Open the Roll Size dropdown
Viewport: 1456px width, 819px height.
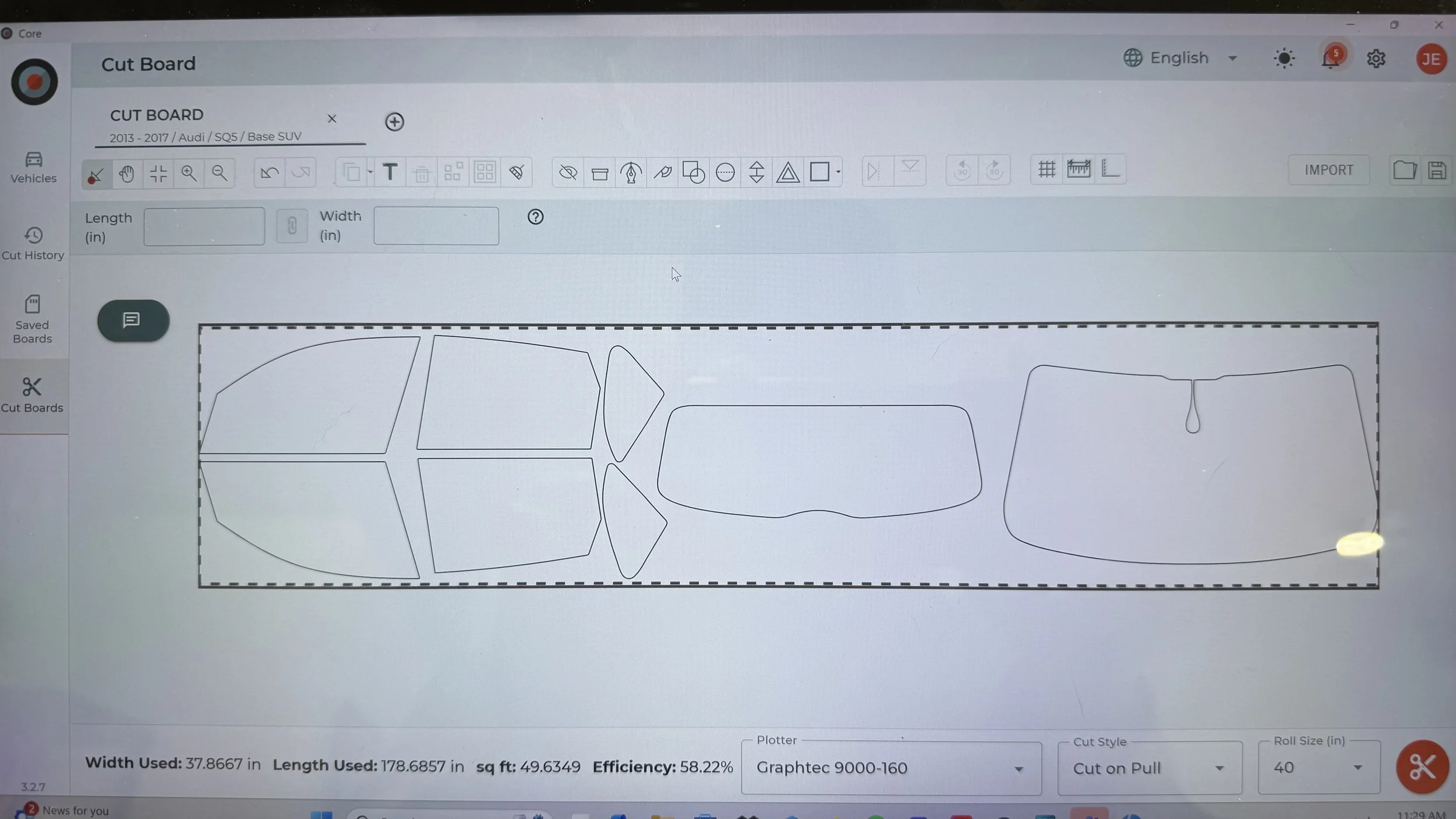(x=1318, y=767)
